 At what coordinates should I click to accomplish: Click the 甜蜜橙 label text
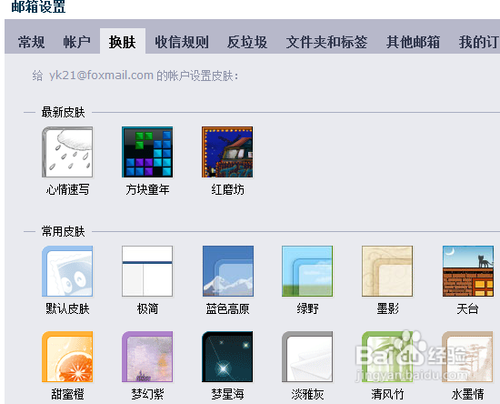(x=67, y=394)
